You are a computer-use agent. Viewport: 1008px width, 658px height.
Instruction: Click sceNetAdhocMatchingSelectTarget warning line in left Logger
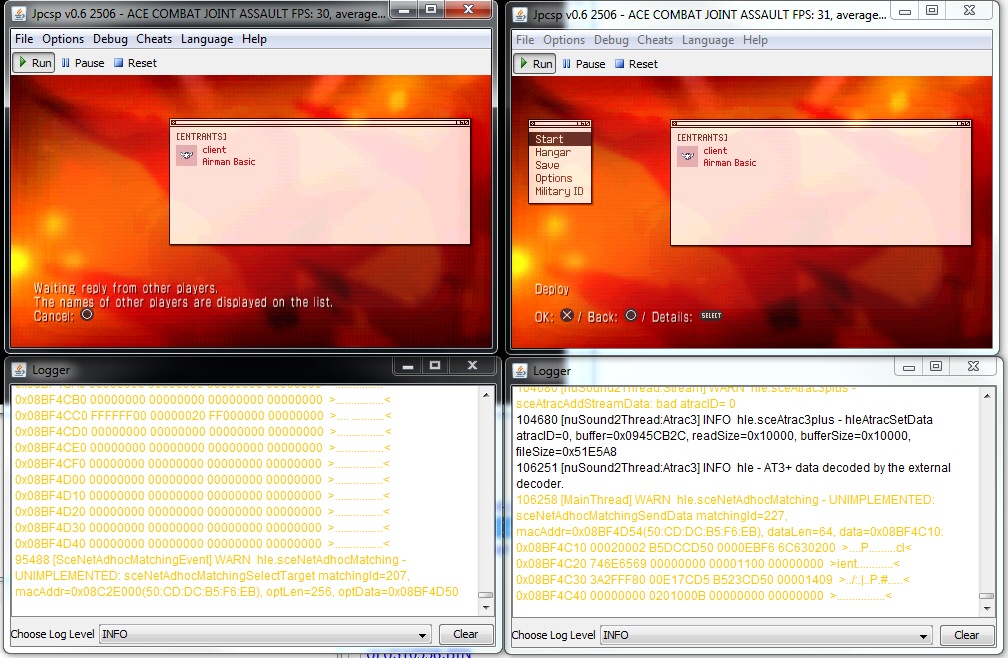[x=237, y=576]
